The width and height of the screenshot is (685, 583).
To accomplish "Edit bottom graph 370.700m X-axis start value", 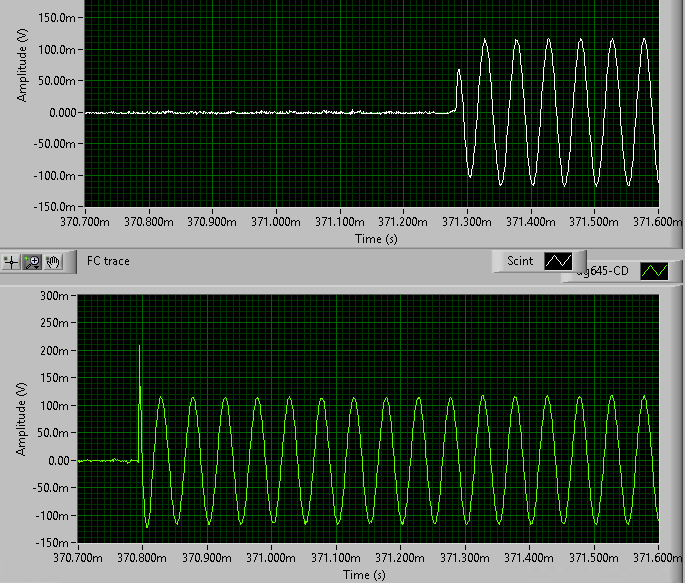I will coord(78,558).
